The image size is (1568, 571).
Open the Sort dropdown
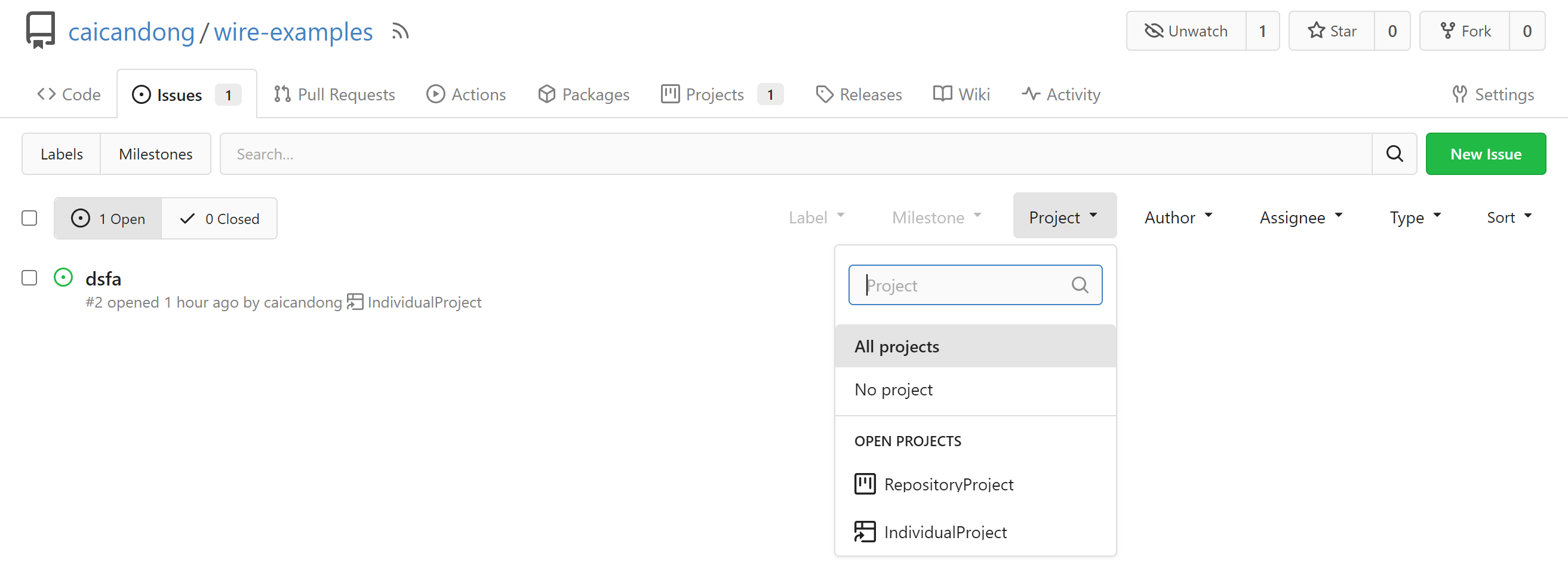pos(1508,217)
